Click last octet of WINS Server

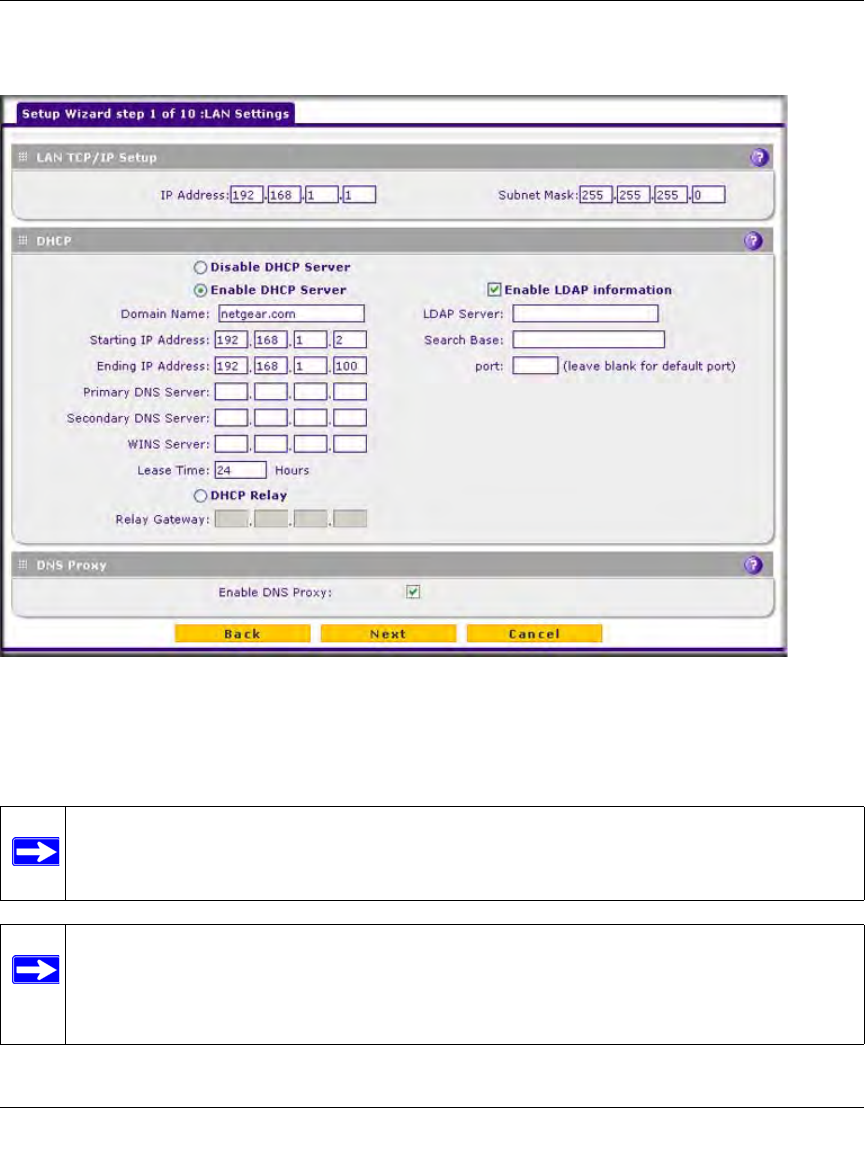coord(350,444)
